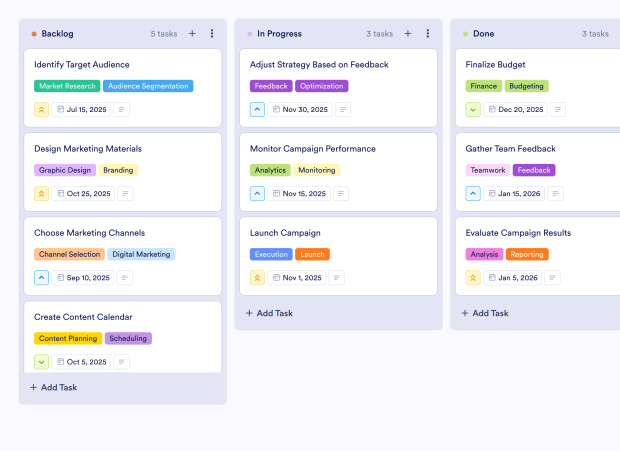Click priority icon on Identify Target Audience

click(42, 110)
